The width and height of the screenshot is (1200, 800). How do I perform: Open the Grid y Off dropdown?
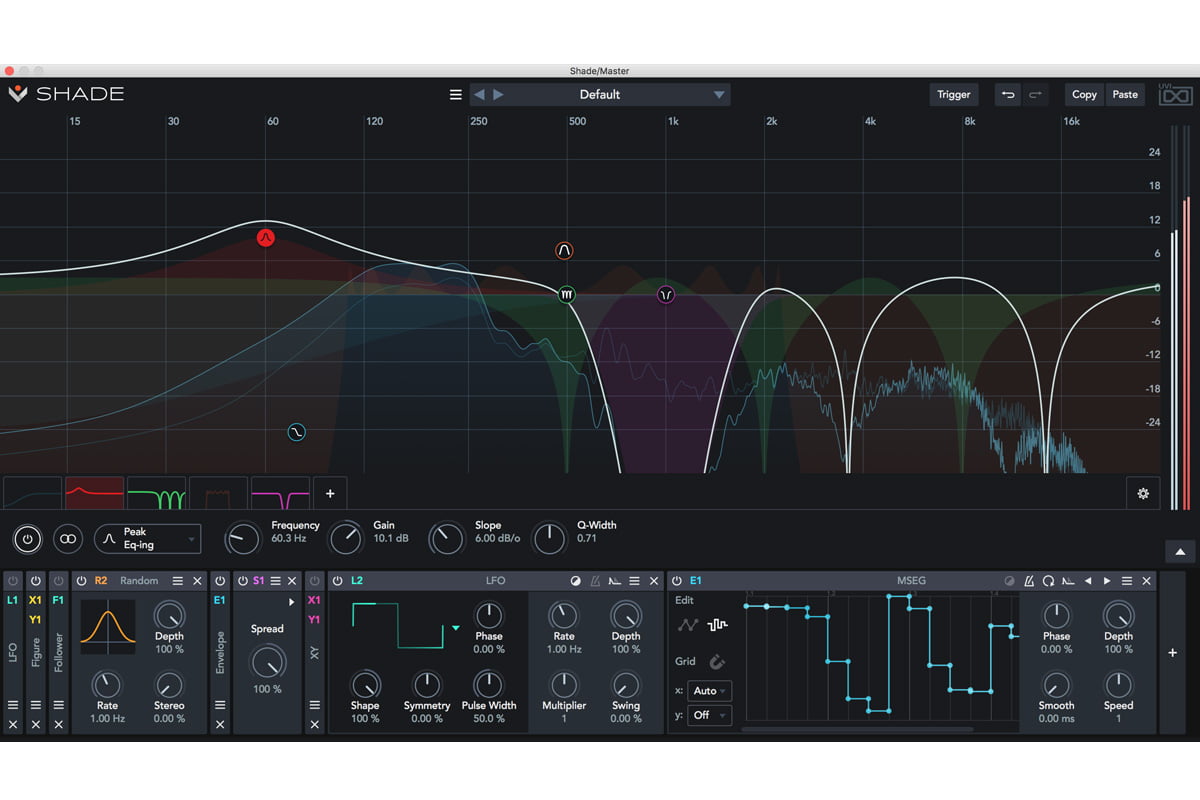tap(709, 715)
